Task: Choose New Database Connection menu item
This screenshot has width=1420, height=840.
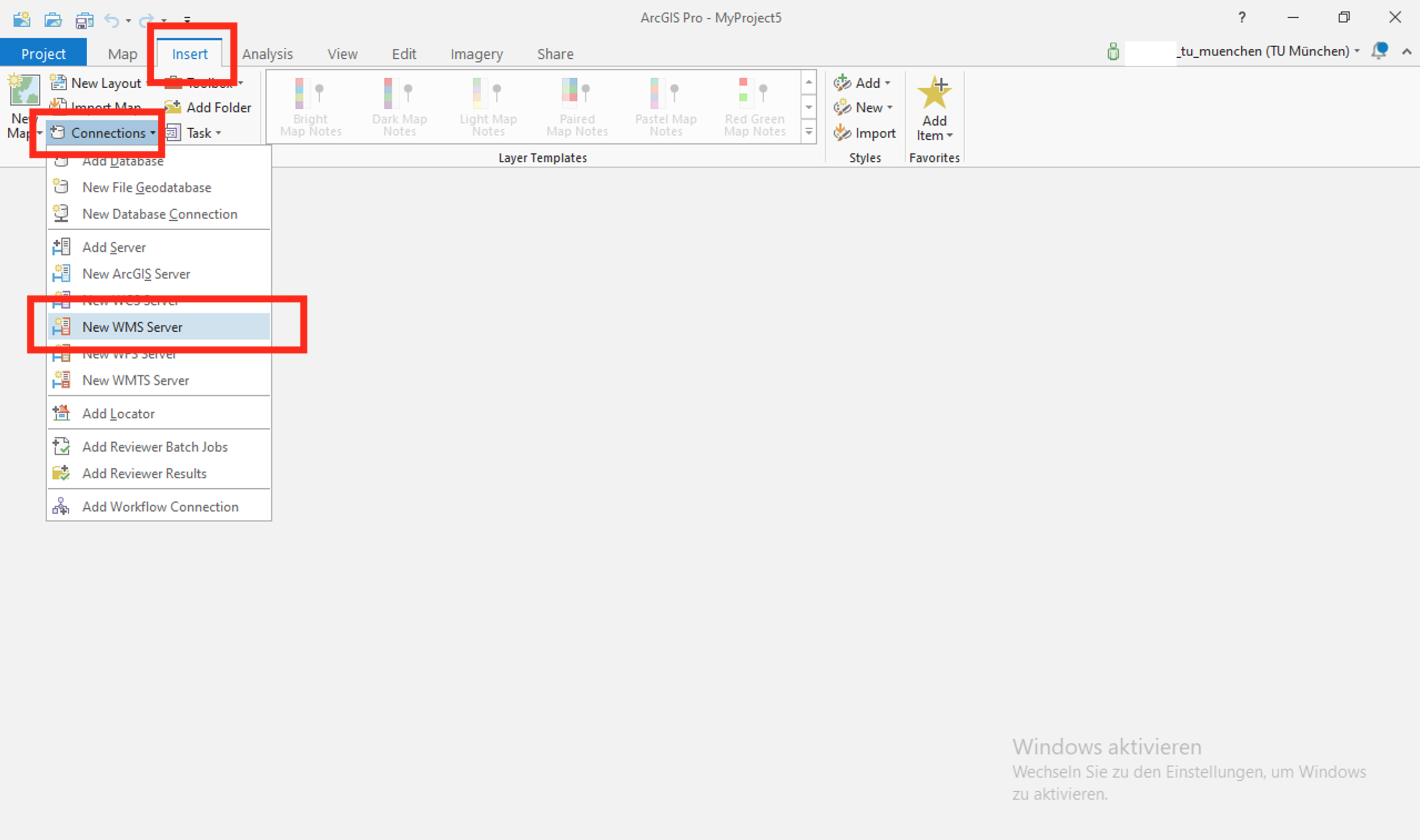Action: click(x=159, y=214)
